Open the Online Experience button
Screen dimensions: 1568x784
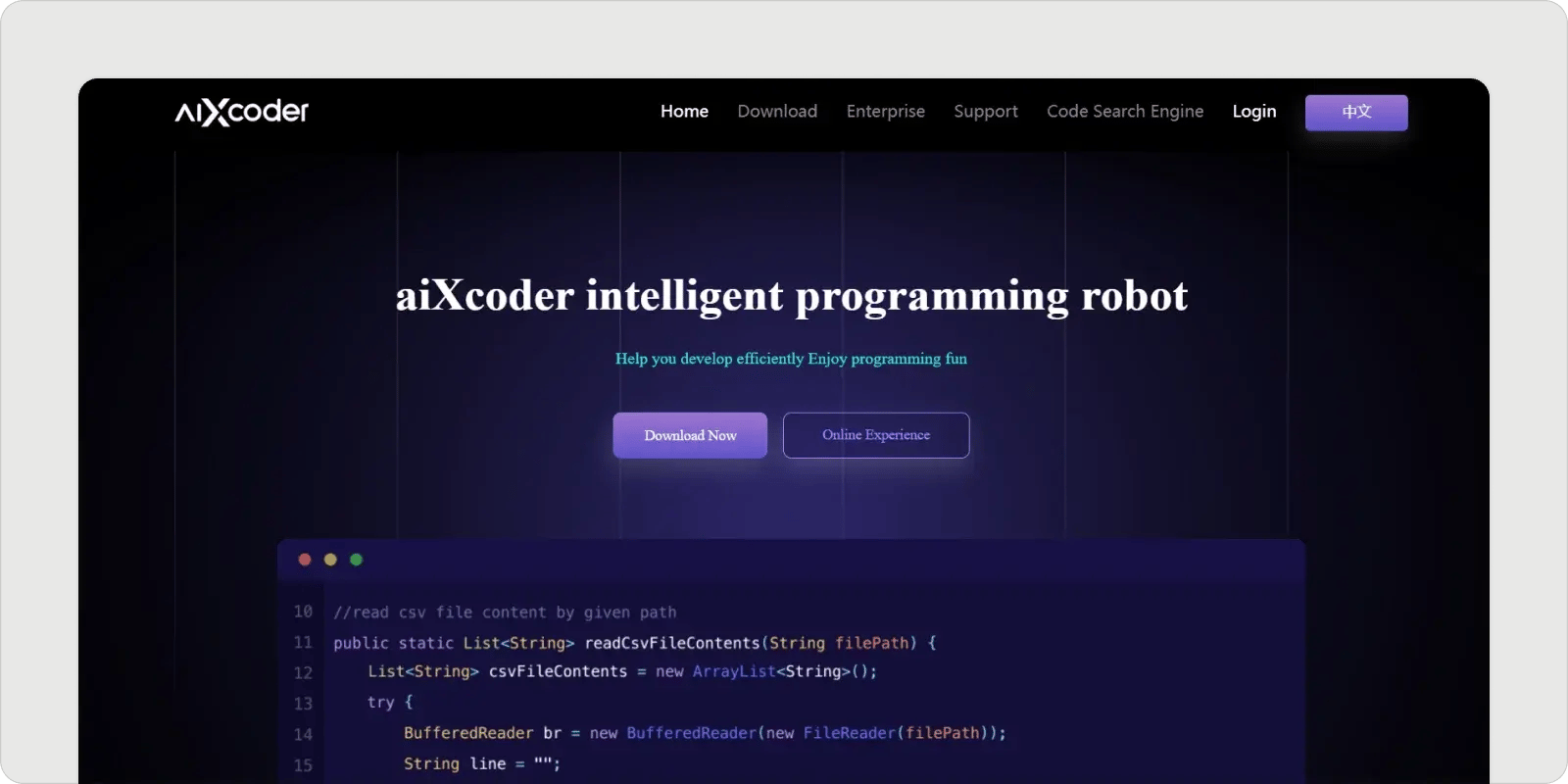876,435
